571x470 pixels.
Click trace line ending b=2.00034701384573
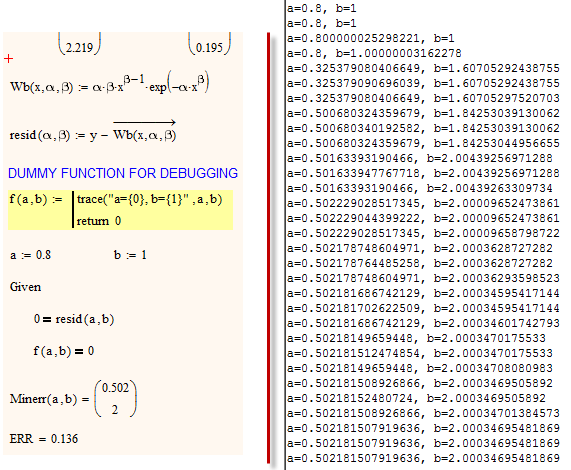tap(423, 413)
